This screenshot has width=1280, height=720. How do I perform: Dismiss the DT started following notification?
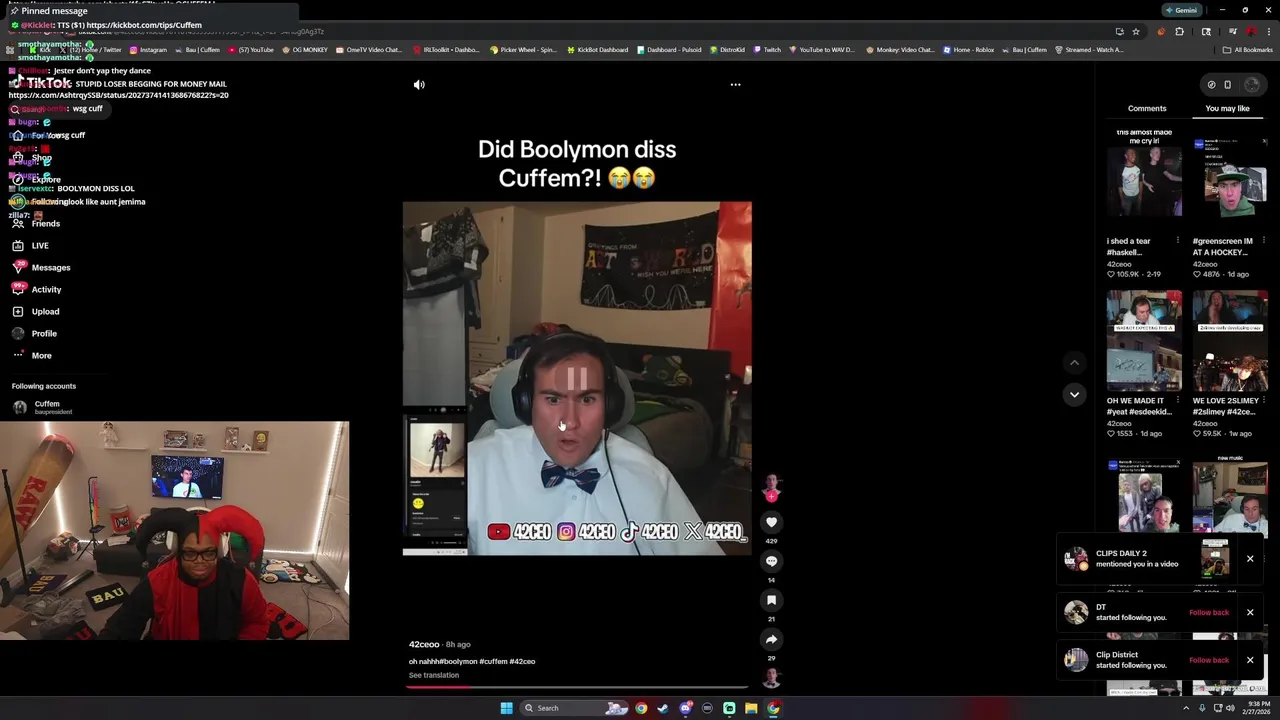coord(1250,612)
